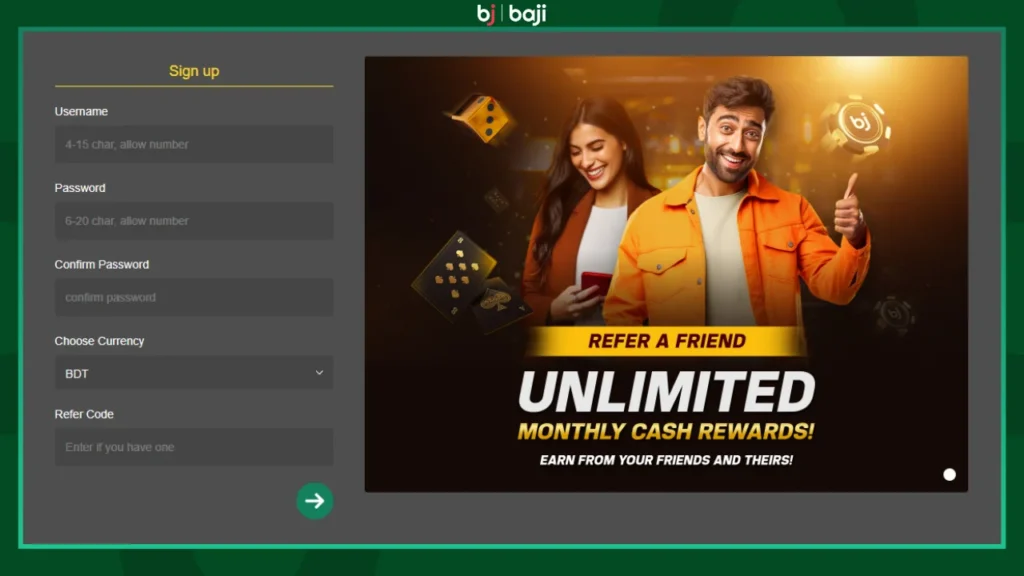Click the REFER A FRIEND yellow banner label
Image resolution: width=1024 pixels, height=576 pixels.
click(667, 341)
